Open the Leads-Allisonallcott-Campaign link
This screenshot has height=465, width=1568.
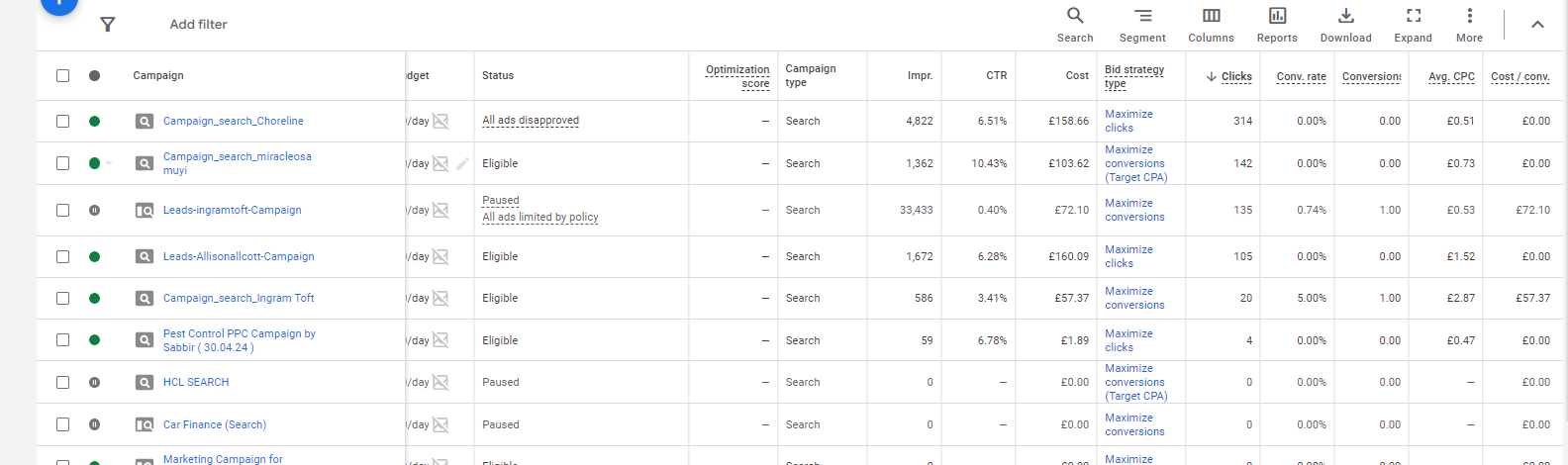[239, 256]
